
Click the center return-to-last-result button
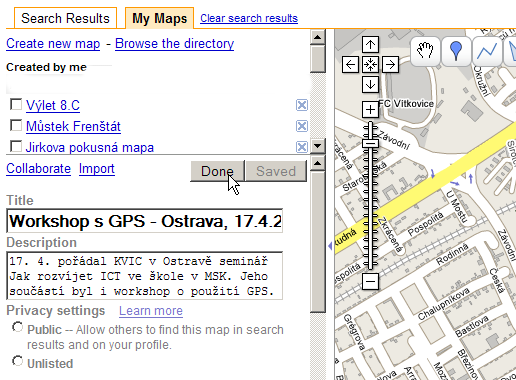click(x=370, y=64)
